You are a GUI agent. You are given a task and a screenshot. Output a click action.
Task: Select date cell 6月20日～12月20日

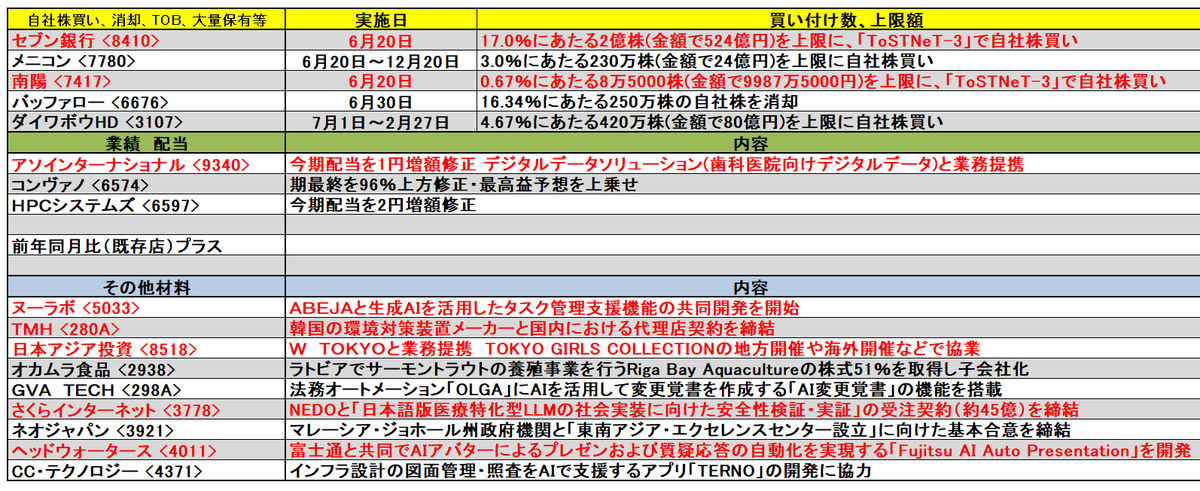(381, 61)
